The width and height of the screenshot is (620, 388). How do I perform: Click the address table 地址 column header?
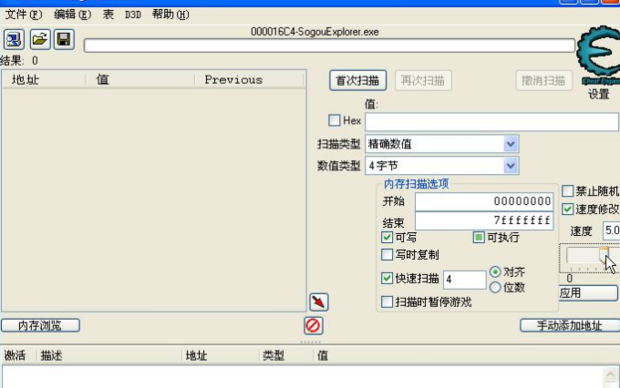click(220, 356)
